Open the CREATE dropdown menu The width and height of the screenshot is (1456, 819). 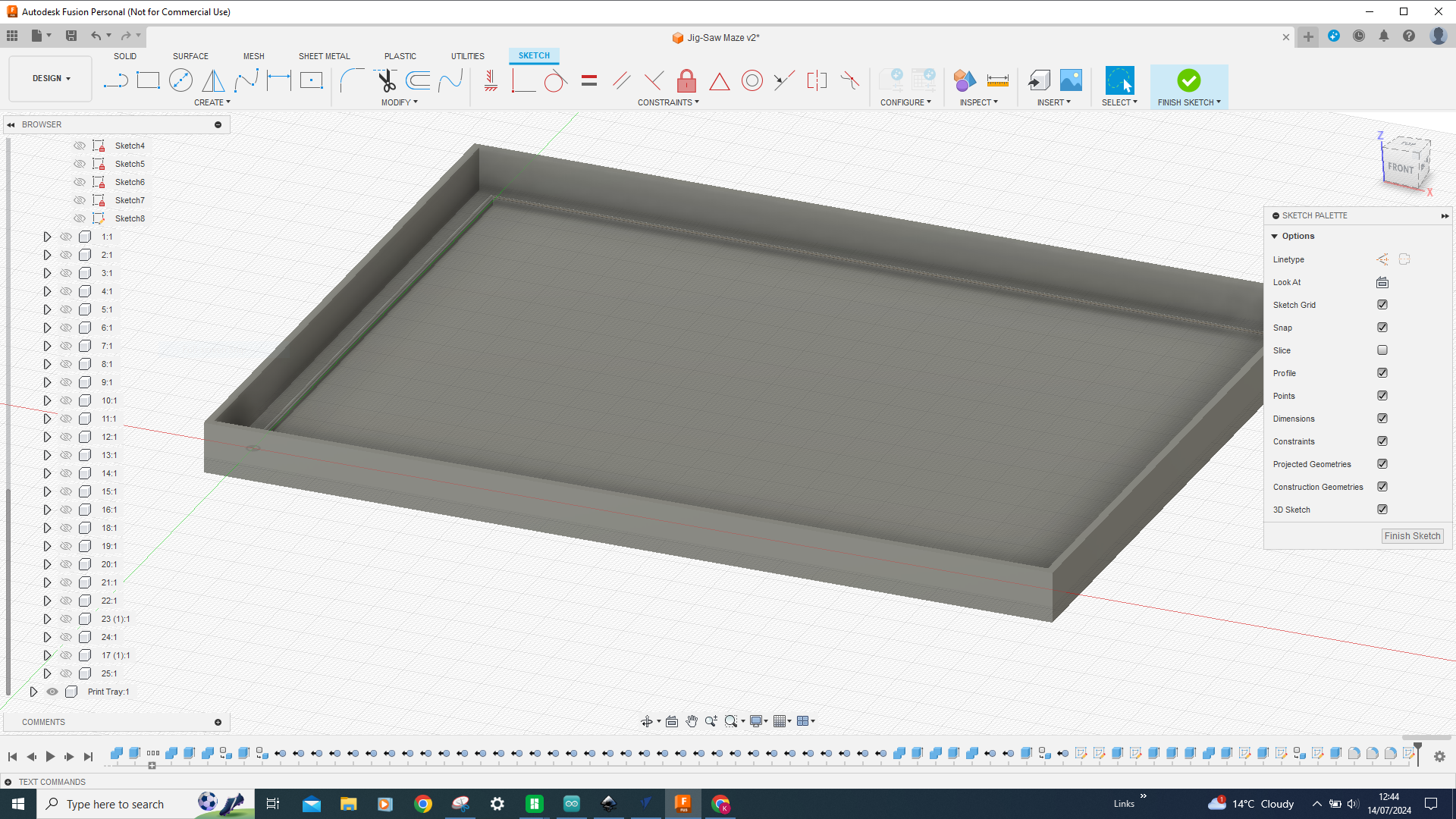point(212,102)
